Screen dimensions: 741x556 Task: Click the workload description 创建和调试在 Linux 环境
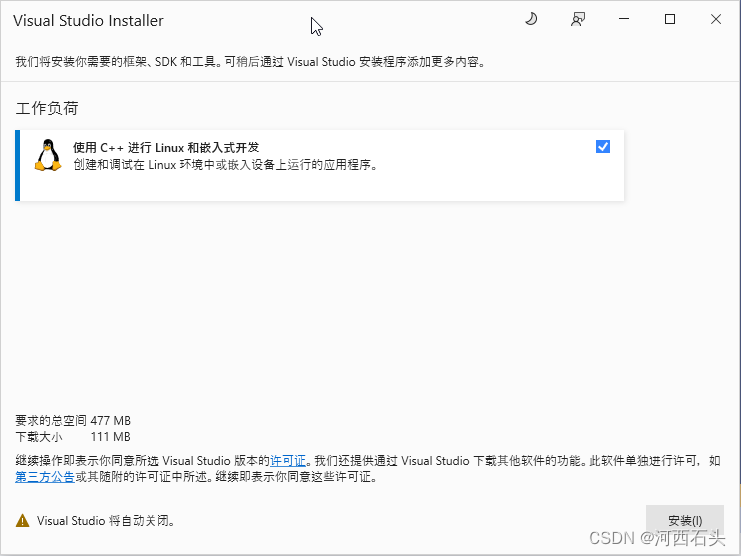(226, 165)
